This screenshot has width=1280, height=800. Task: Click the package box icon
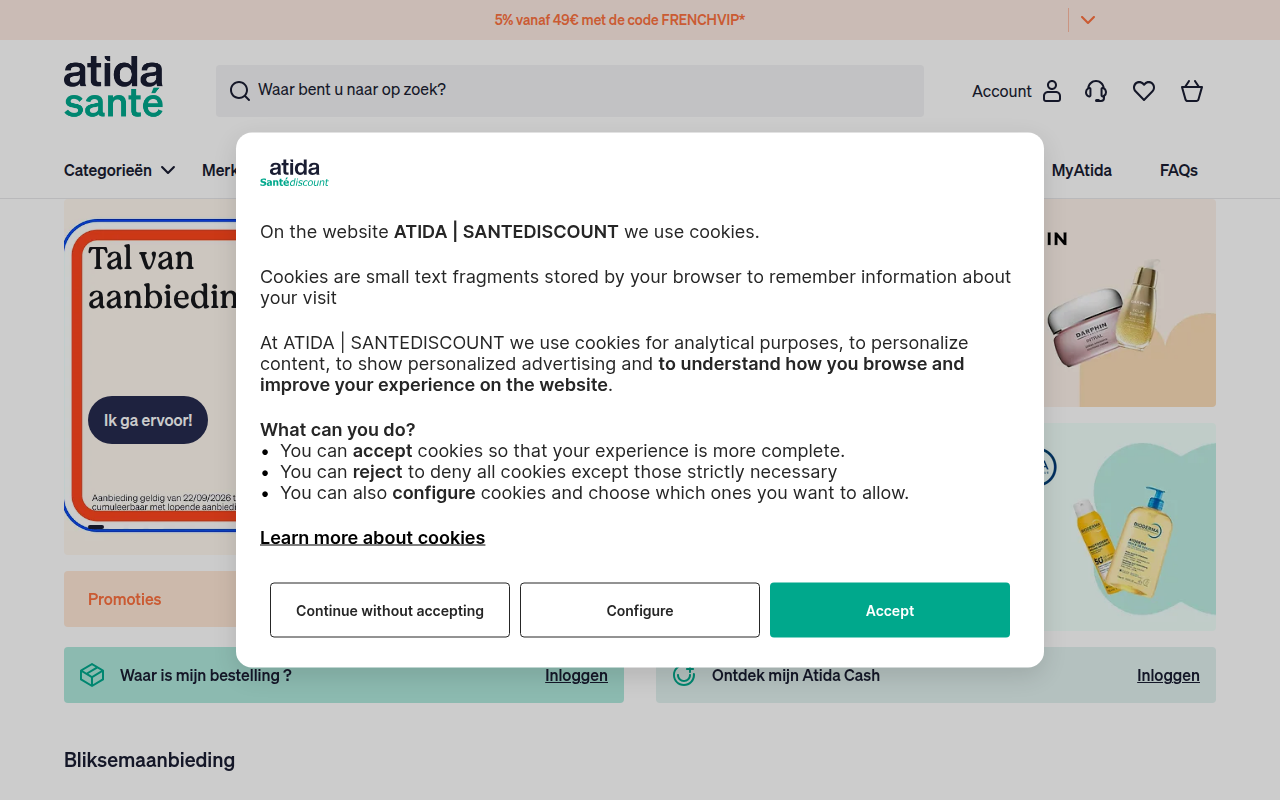[92, 675]
